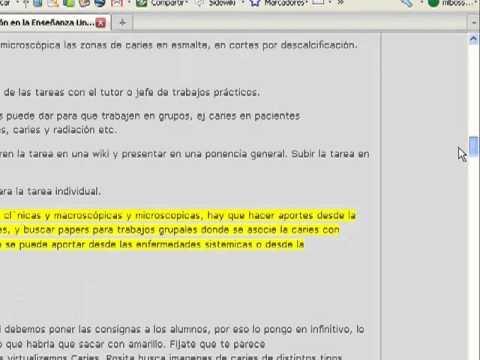Open the Marcadores star bookmarks button
The height and width of the screenshot is (360, 480).
pos(278,3)
